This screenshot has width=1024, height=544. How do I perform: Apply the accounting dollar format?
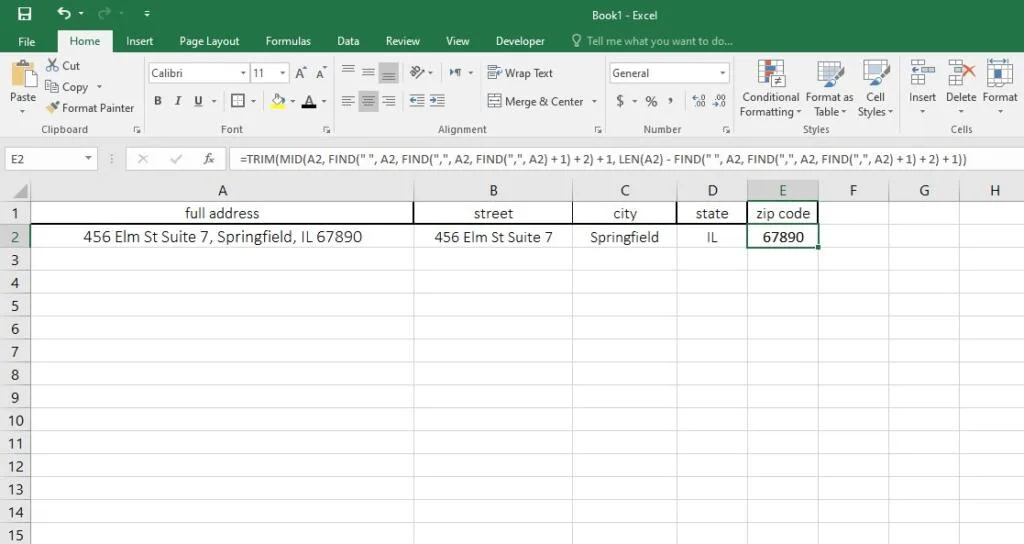[620, 101]
